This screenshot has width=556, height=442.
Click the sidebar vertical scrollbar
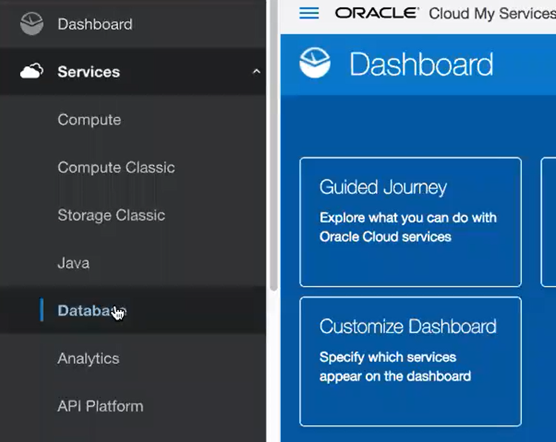click(x=273, y=145)
